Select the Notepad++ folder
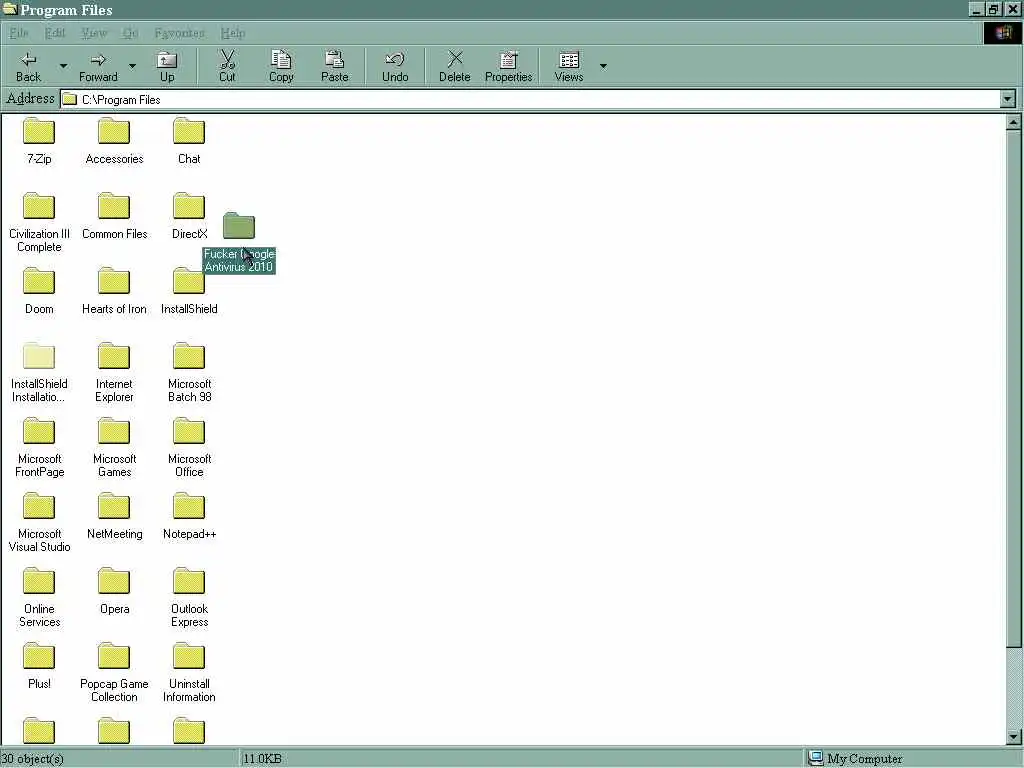Viewport: 1024px width, 768px height. [189, 517]
